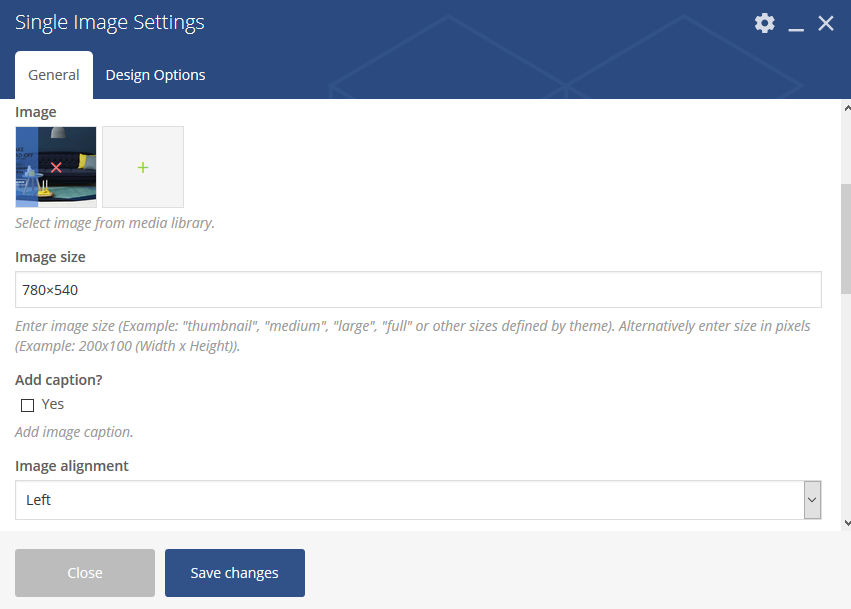
Task: Click the sofa image thumbnail
Action: tap(56, 167)
